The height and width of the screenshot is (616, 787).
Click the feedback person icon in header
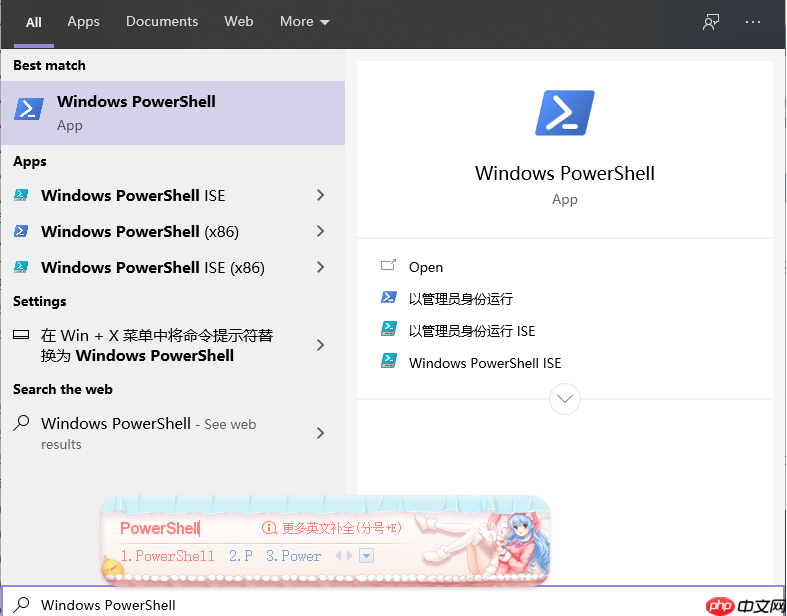tap(711, 22)
